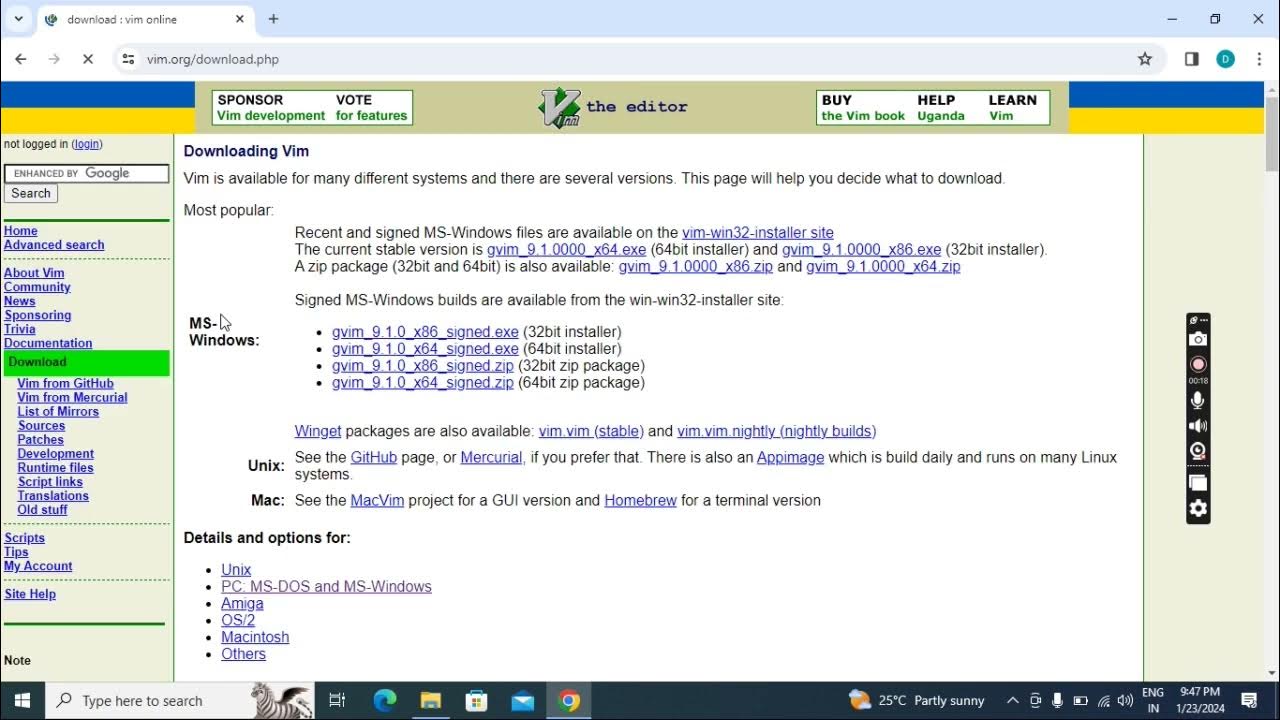Toggle the recorder system speaker icon
1280x720 pixels.
coord(1198,426)
